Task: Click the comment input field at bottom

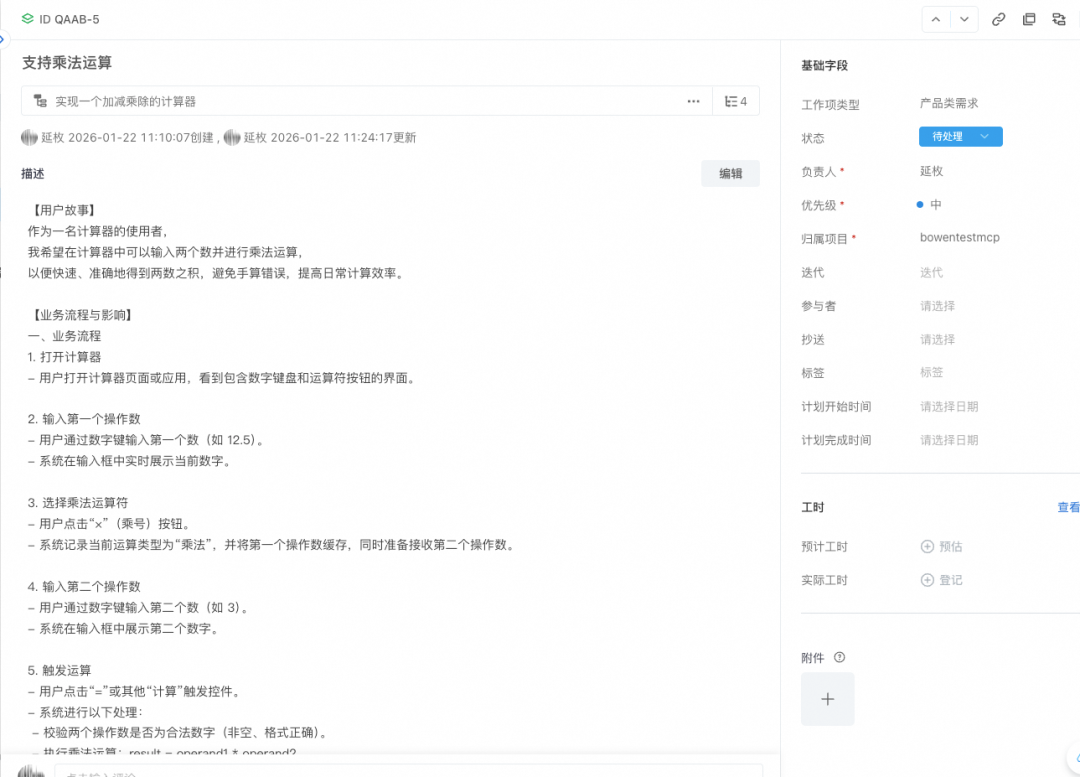Action: click(x=400, y=770)
